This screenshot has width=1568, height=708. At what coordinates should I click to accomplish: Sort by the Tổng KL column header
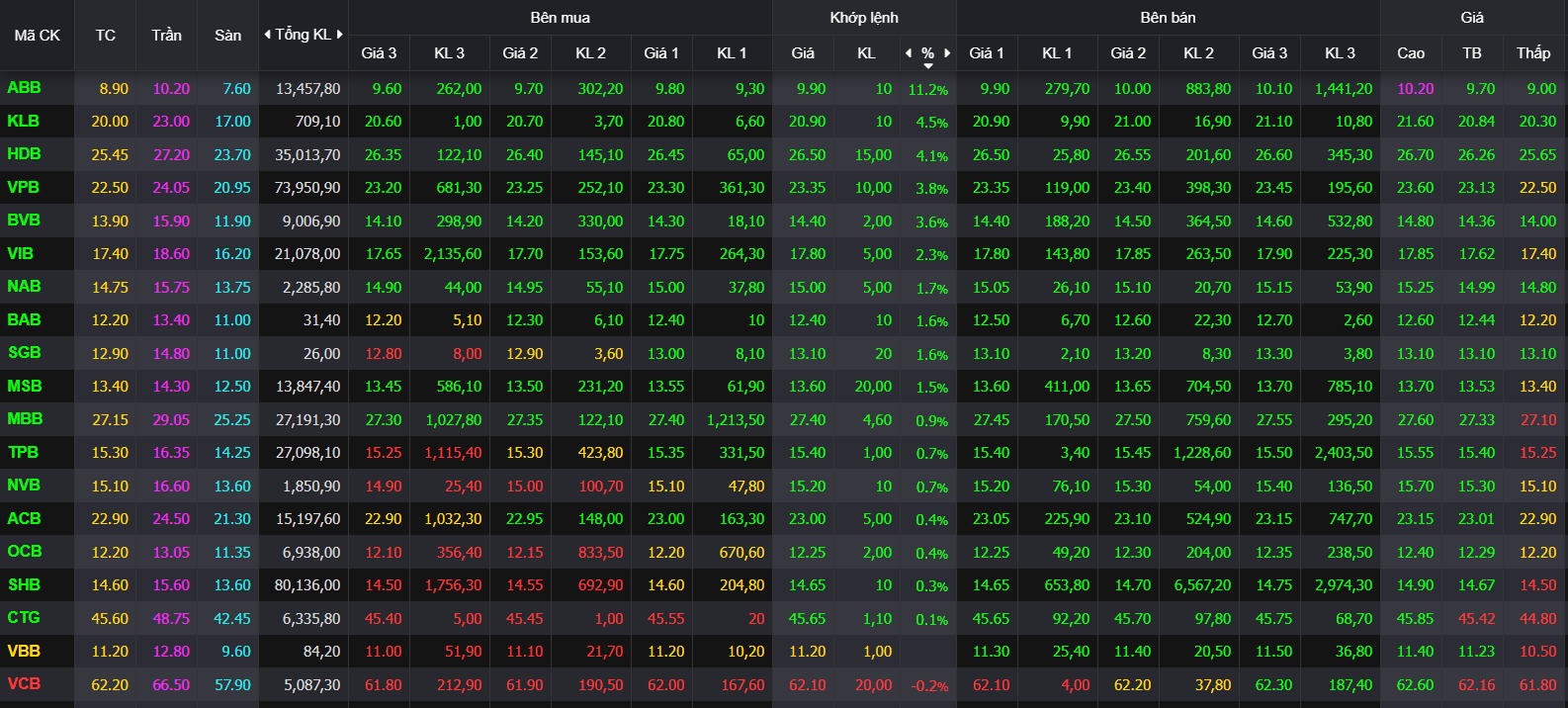[x=304, y=35]
